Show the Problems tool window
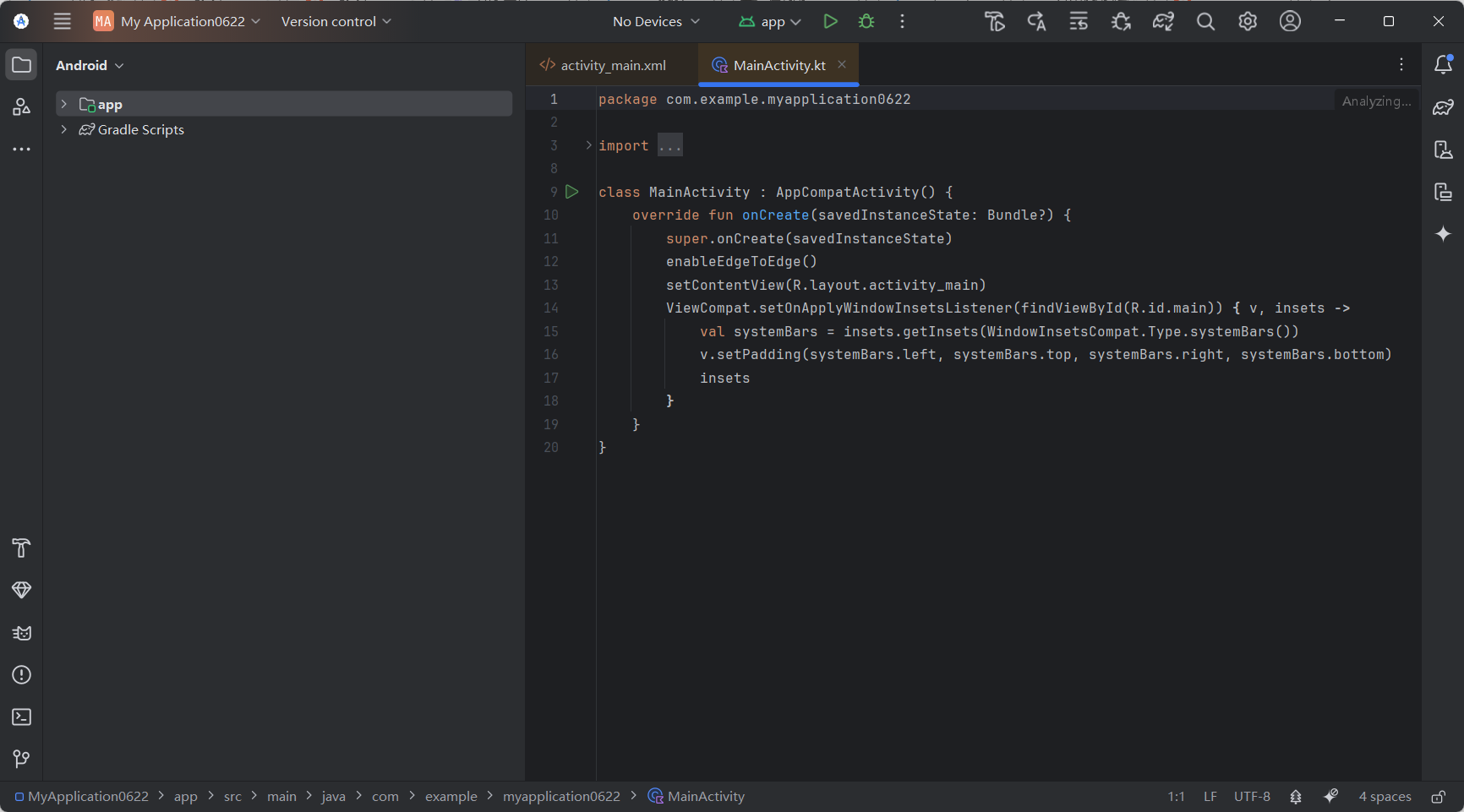The image size is (1464, 812). (x=20, y=674)
